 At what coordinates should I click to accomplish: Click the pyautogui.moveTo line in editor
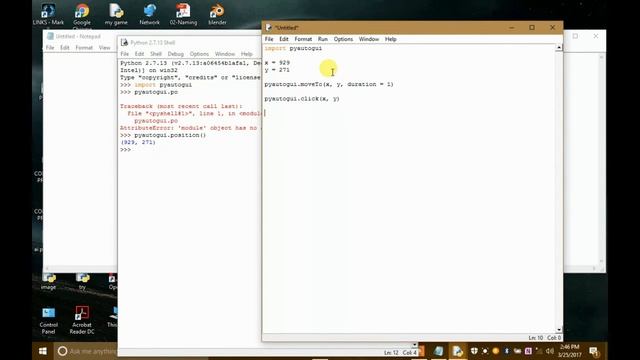329,84
